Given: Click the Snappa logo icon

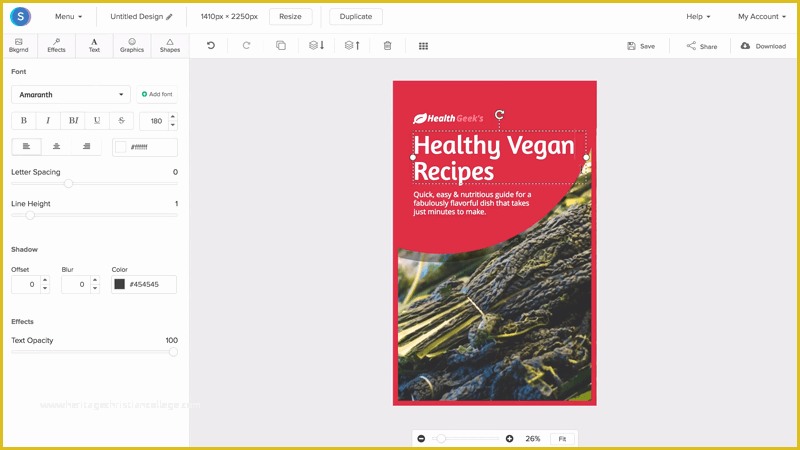Looking at the screenshot, I should click(x=20, y=16).
